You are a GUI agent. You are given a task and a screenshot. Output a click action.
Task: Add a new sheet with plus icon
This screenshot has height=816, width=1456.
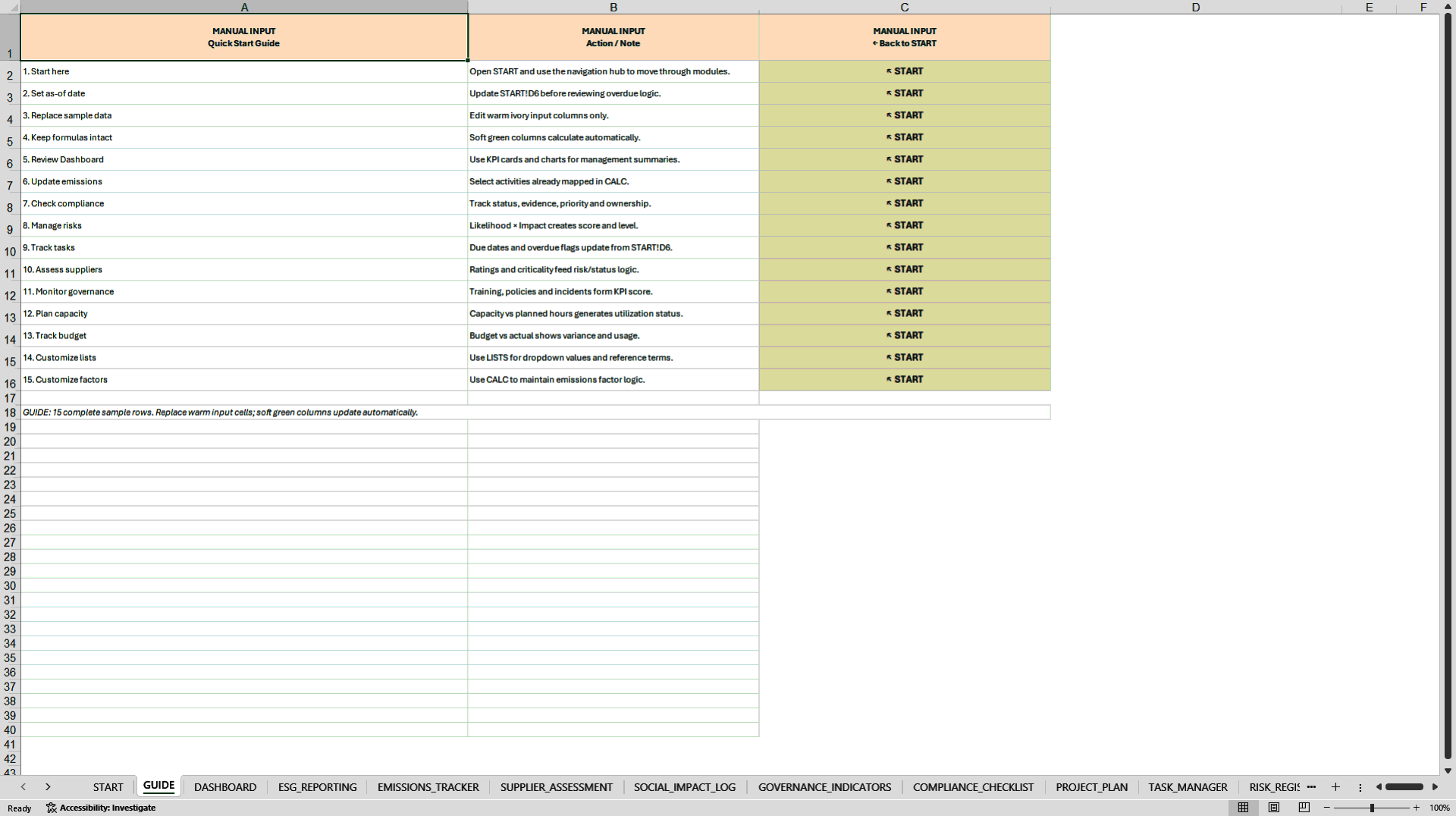tap(1335, 787)
